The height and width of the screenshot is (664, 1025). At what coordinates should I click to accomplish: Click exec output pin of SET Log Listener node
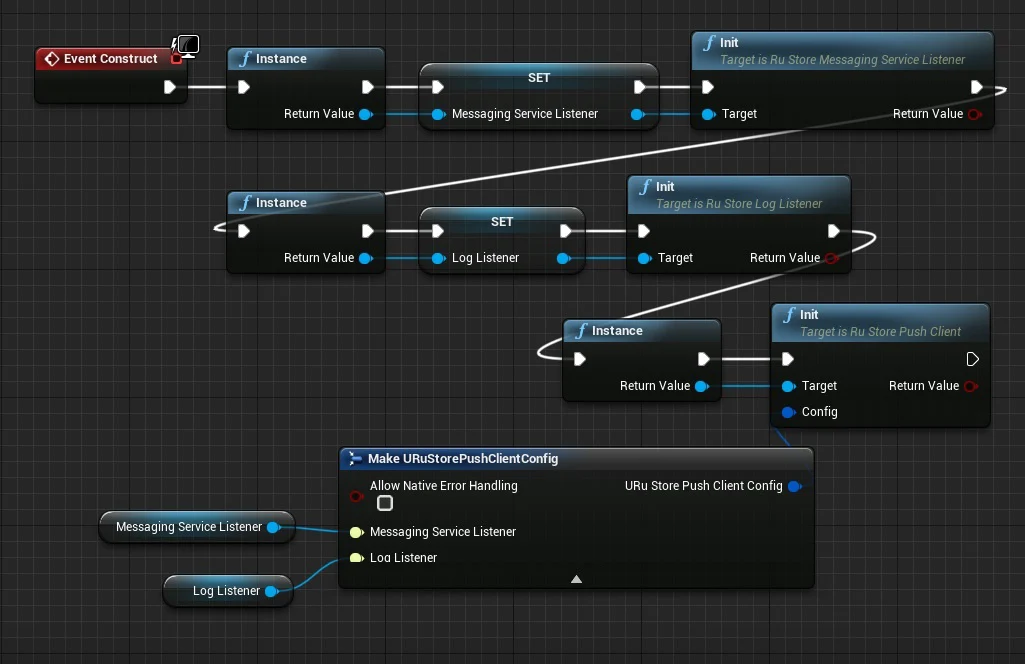(566, 231)
